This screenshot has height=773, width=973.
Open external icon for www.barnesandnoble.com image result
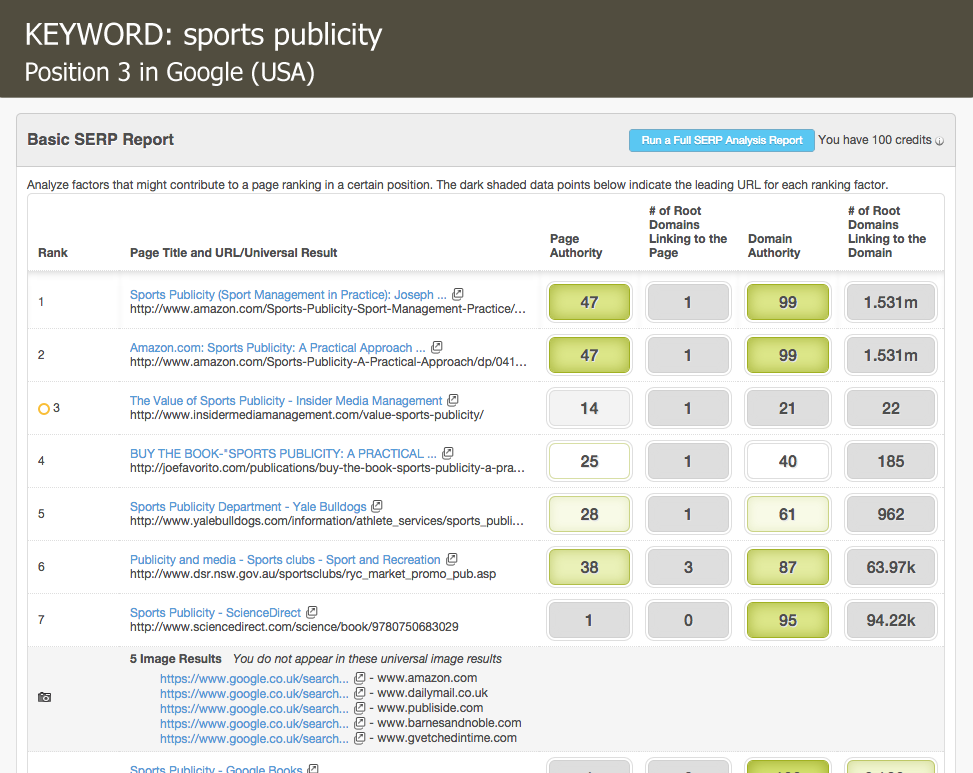tap(359, 723)
